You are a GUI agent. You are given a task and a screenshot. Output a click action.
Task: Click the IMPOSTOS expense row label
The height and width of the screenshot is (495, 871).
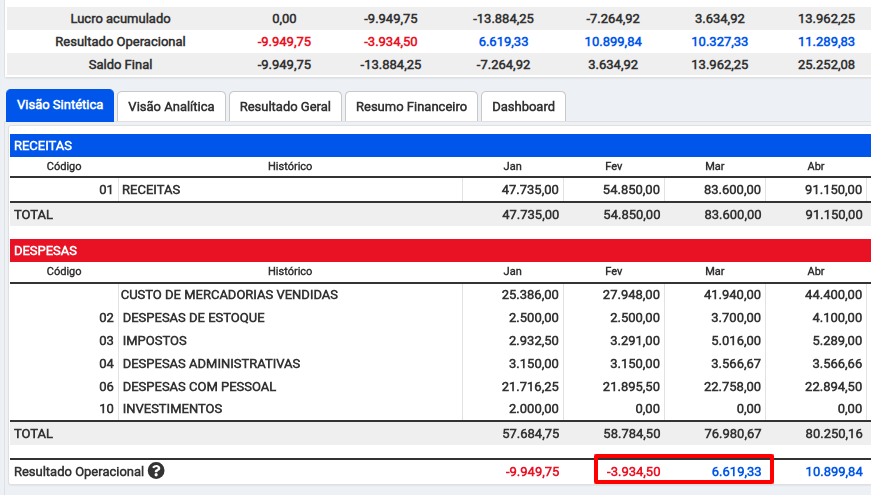(153, 341)
